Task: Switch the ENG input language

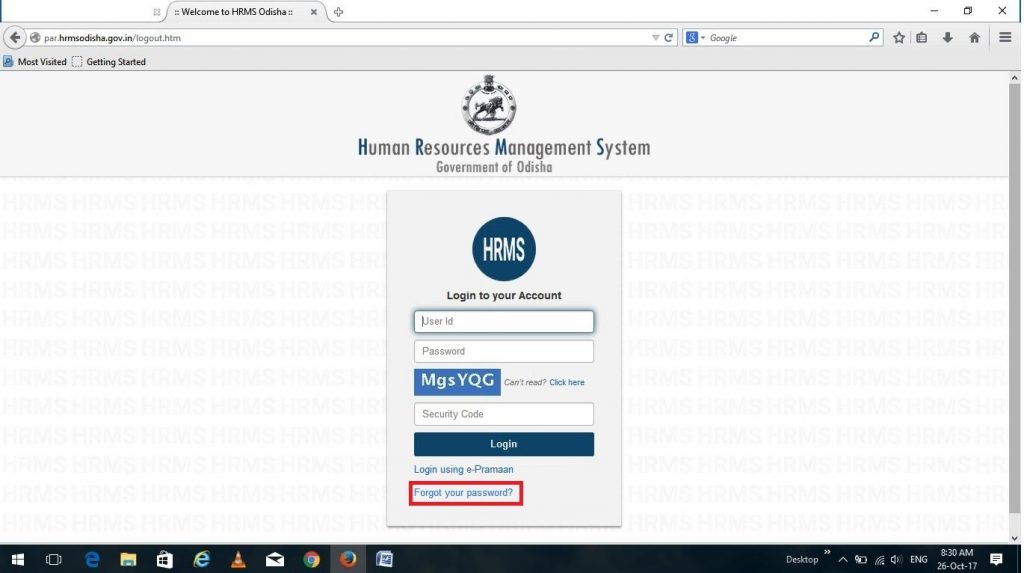Action: point(918,559)
